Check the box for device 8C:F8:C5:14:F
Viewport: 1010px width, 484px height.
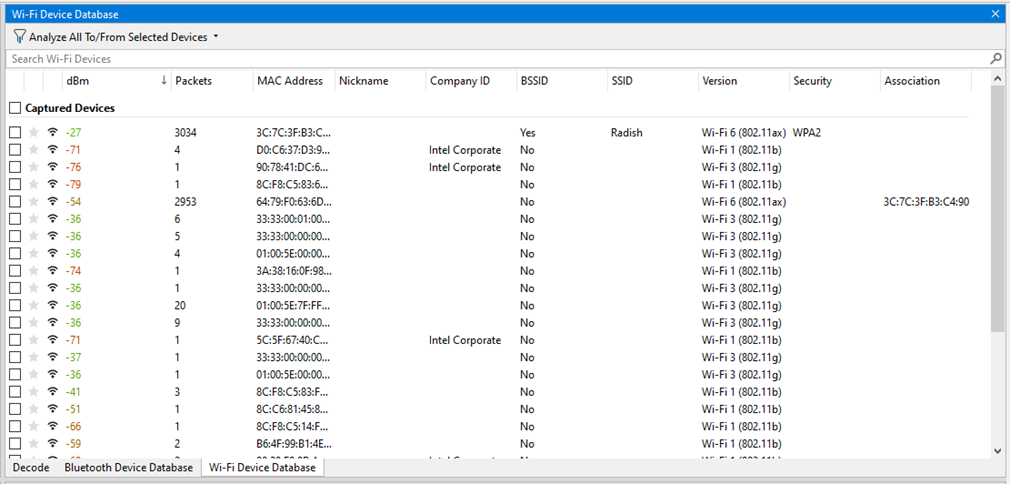point(15,426)
